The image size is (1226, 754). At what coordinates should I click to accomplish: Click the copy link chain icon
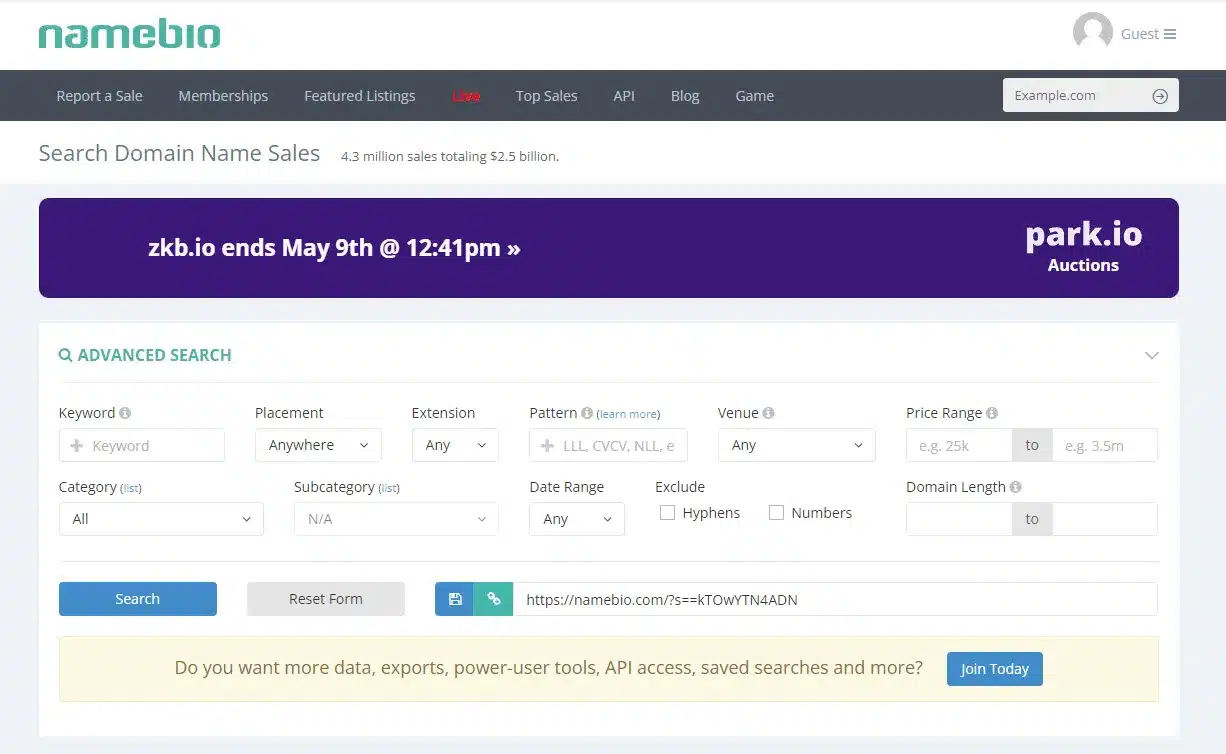pyautogui.click(x=493, y=599)
